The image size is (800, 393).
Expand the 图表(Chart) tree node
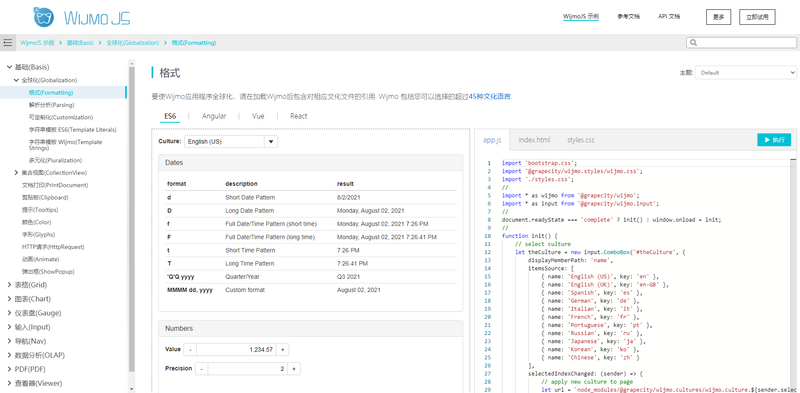pyautogui.click(x=9, y=299)
